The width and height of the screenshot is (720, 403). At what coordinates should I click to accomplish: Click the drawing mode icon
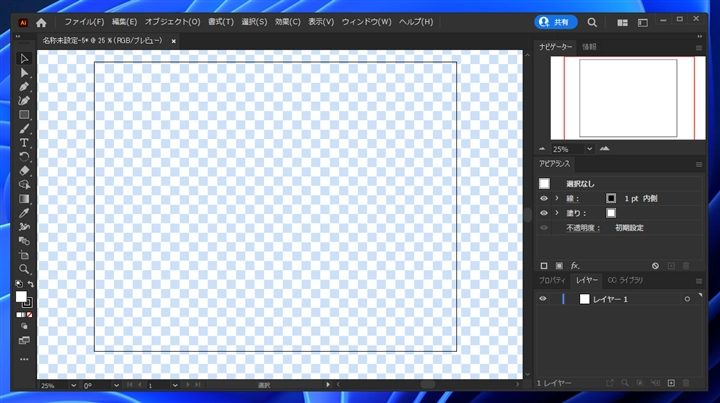tap(24, 326)
